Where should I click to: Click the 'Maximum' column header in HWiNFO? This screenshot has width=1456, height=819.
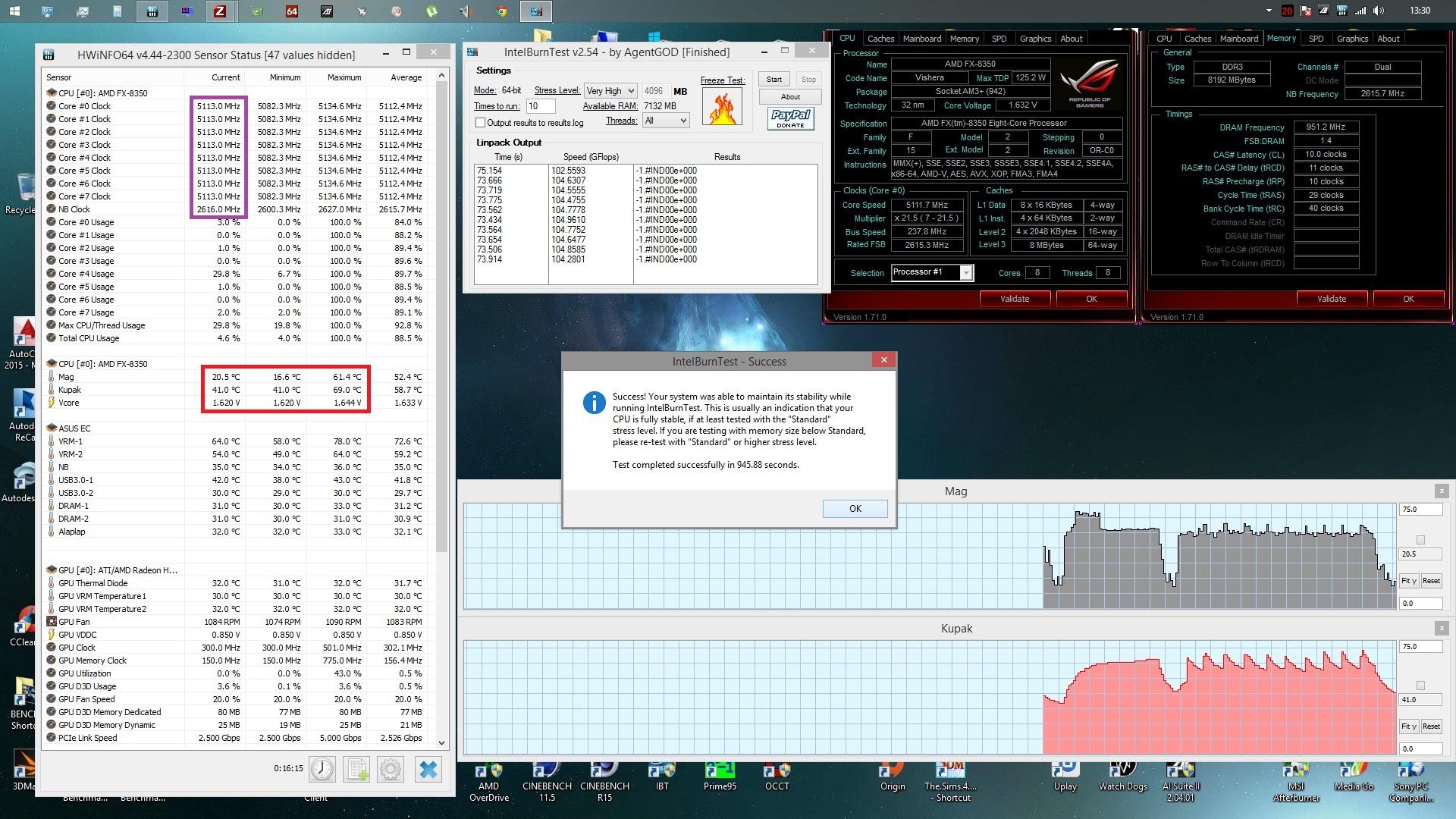click(337, 77)
